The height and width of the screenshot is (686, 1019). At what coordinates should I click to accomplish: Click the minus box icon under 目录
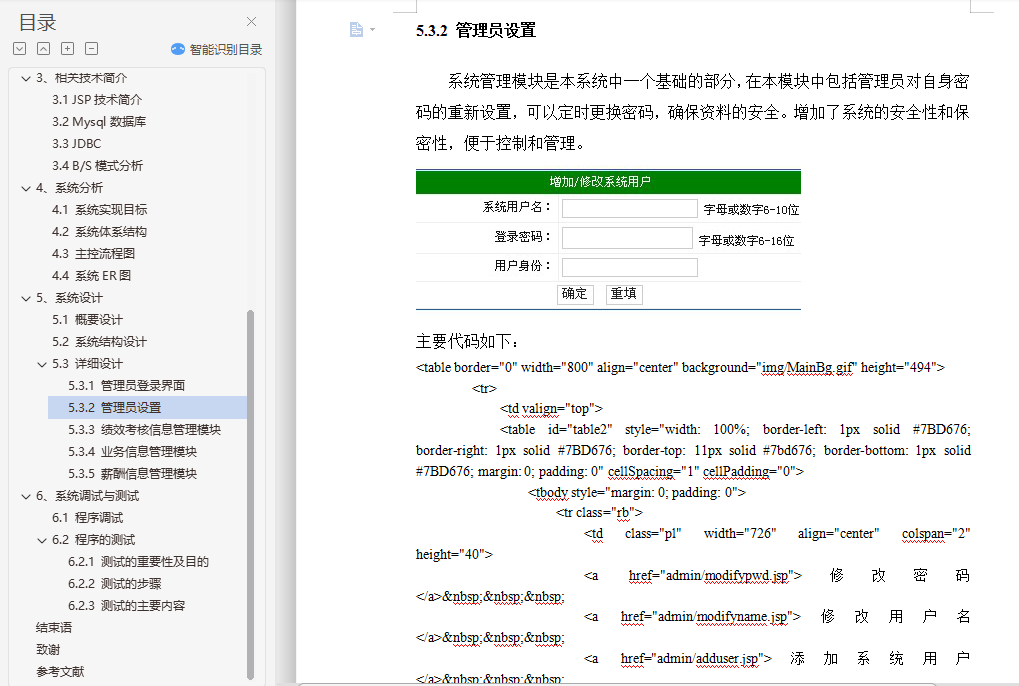click(x=92, y=49)
